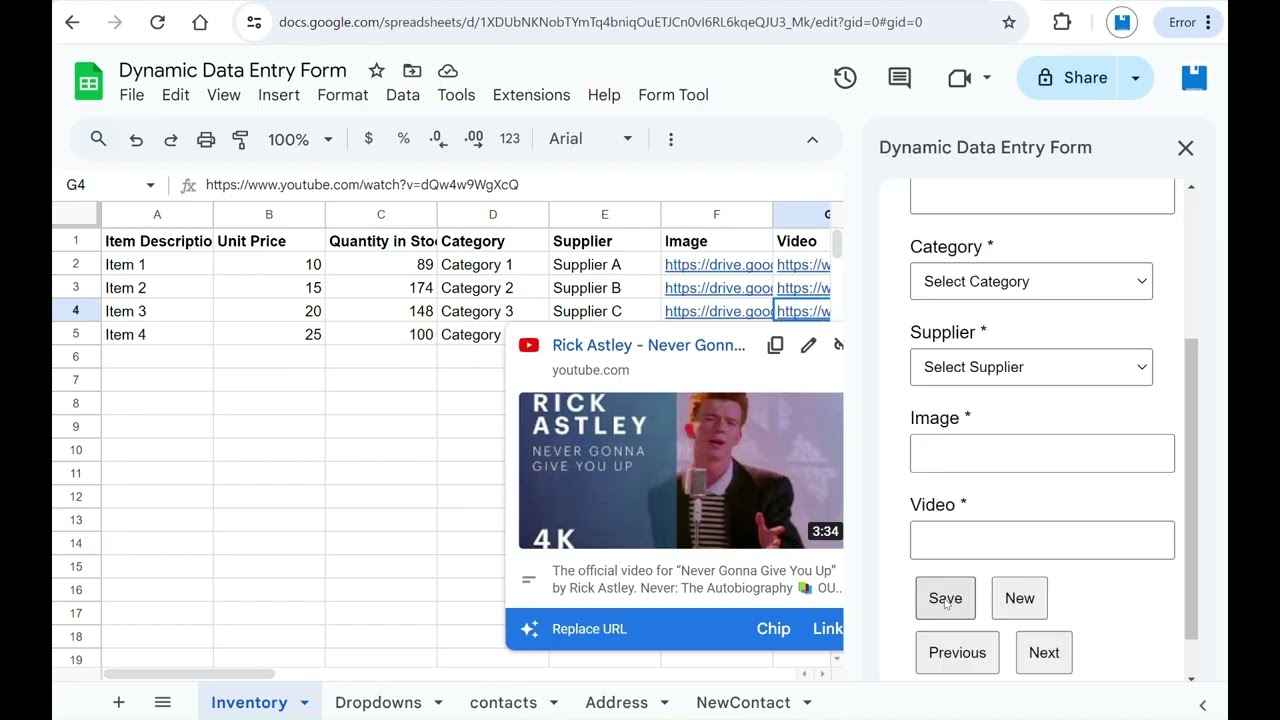Switch to the NewContact sheet tab
The height and width of the screenshot is (720, 1280).
[742, 703]
